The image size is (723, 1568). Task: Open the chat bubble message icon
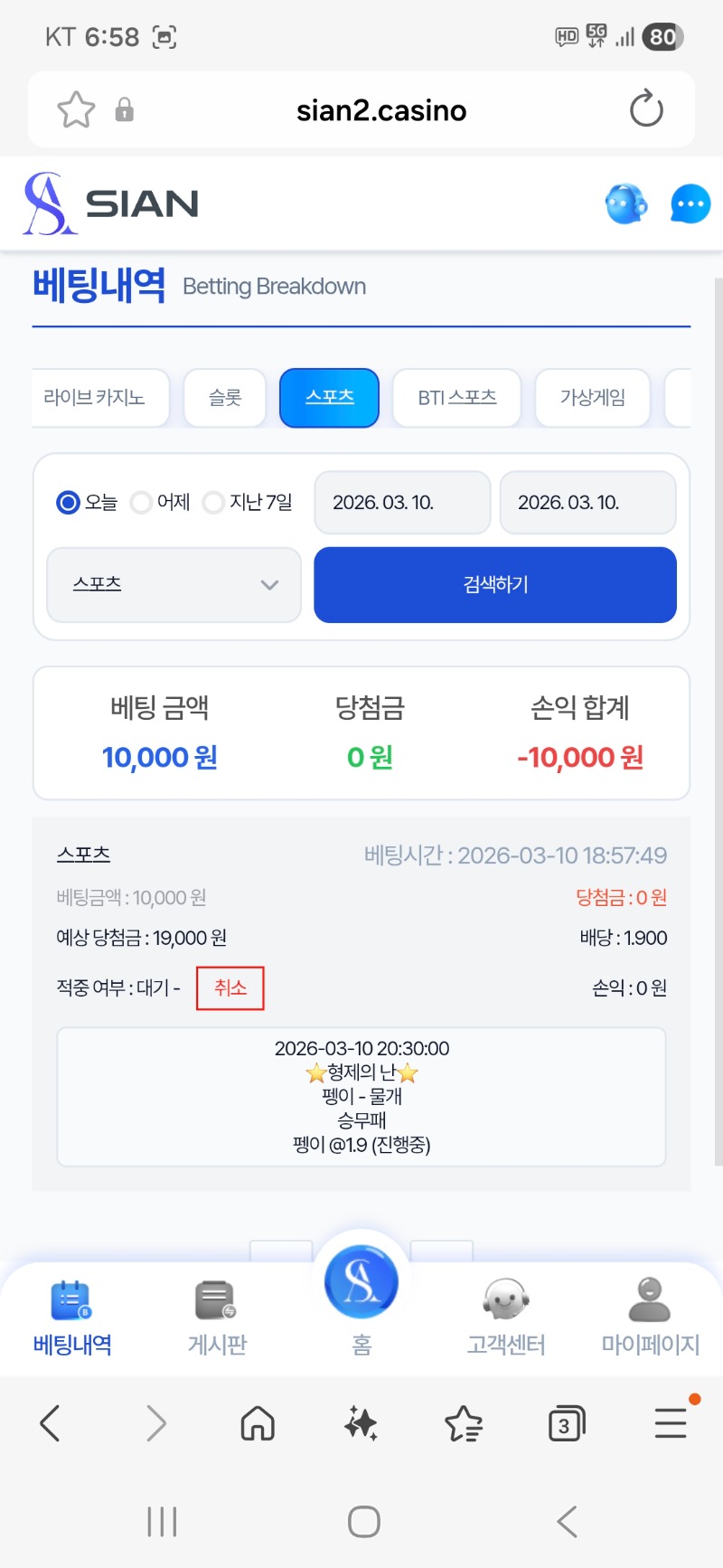(690, 203)
